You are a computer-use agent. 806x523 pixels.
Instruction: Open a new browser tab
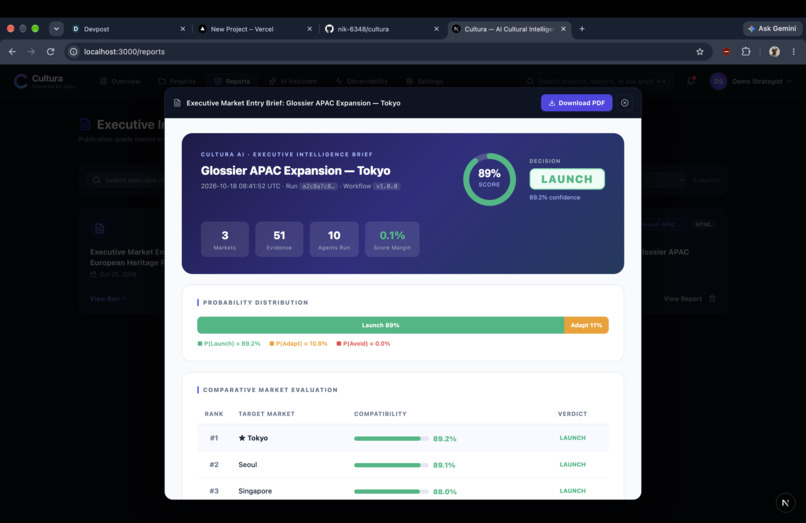point(582,29)
